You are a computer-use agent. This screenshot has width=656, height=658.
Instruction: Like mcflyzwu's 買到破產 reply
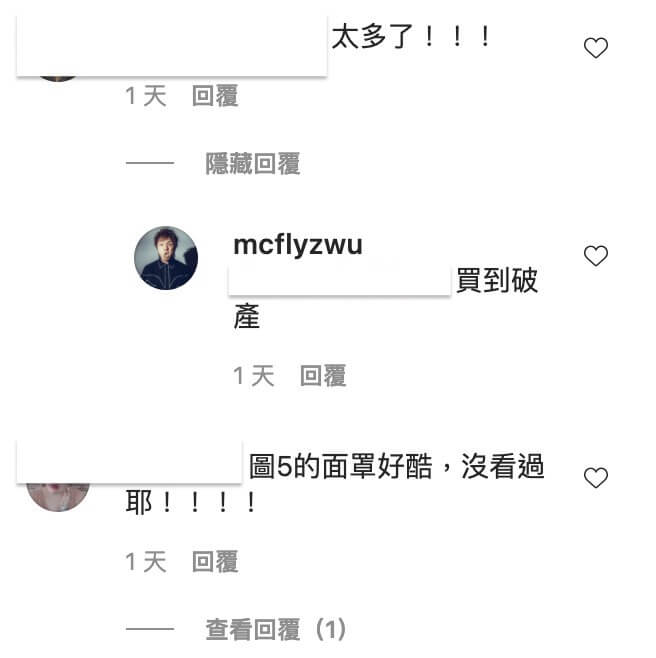click(x=596, y=256)
